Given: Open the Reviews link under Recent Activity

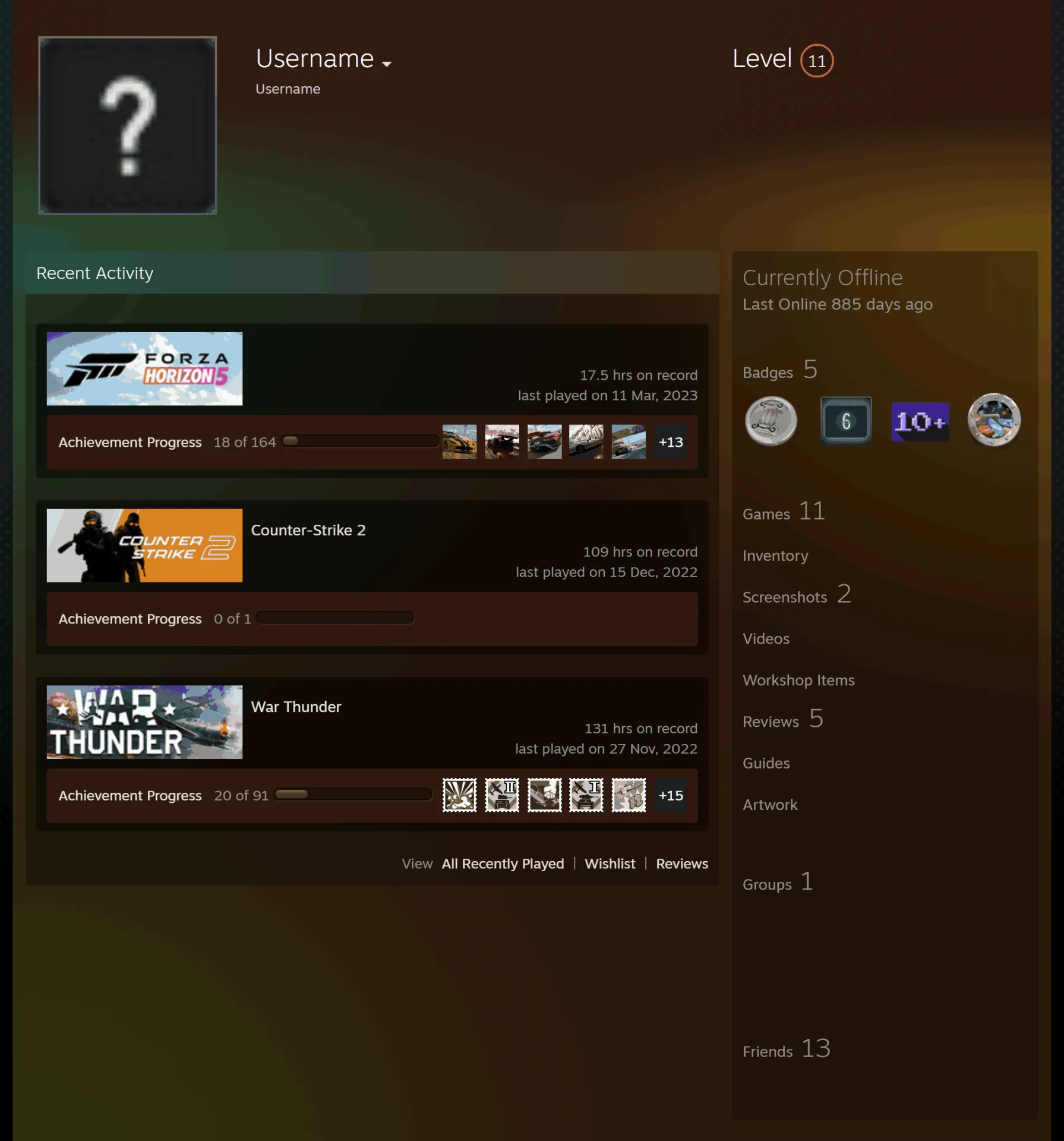Looking at the screenshot, I should 682,863.
